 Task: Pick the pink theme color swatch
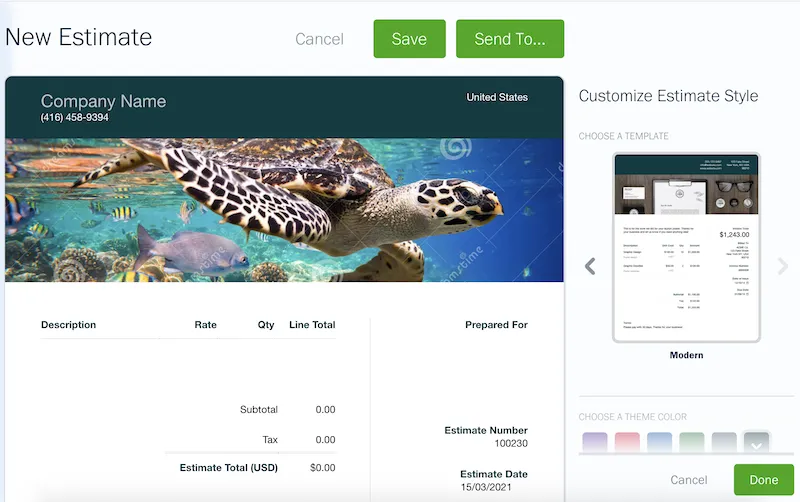(x=627, y=442)
